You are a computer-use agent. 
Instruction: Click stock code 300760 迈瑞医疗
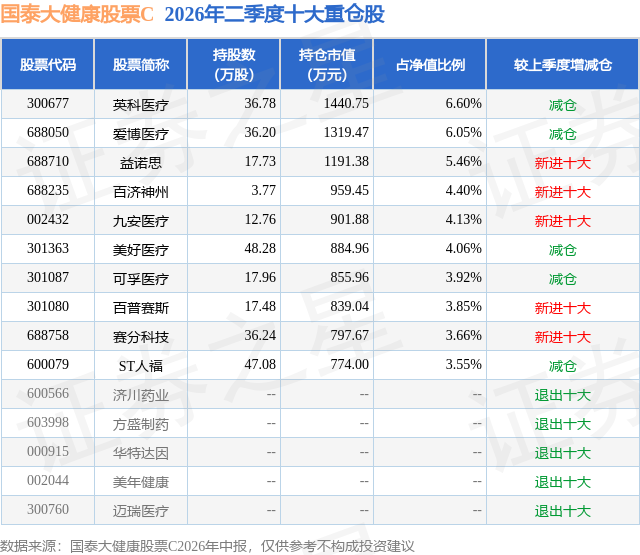pos(48,509)
